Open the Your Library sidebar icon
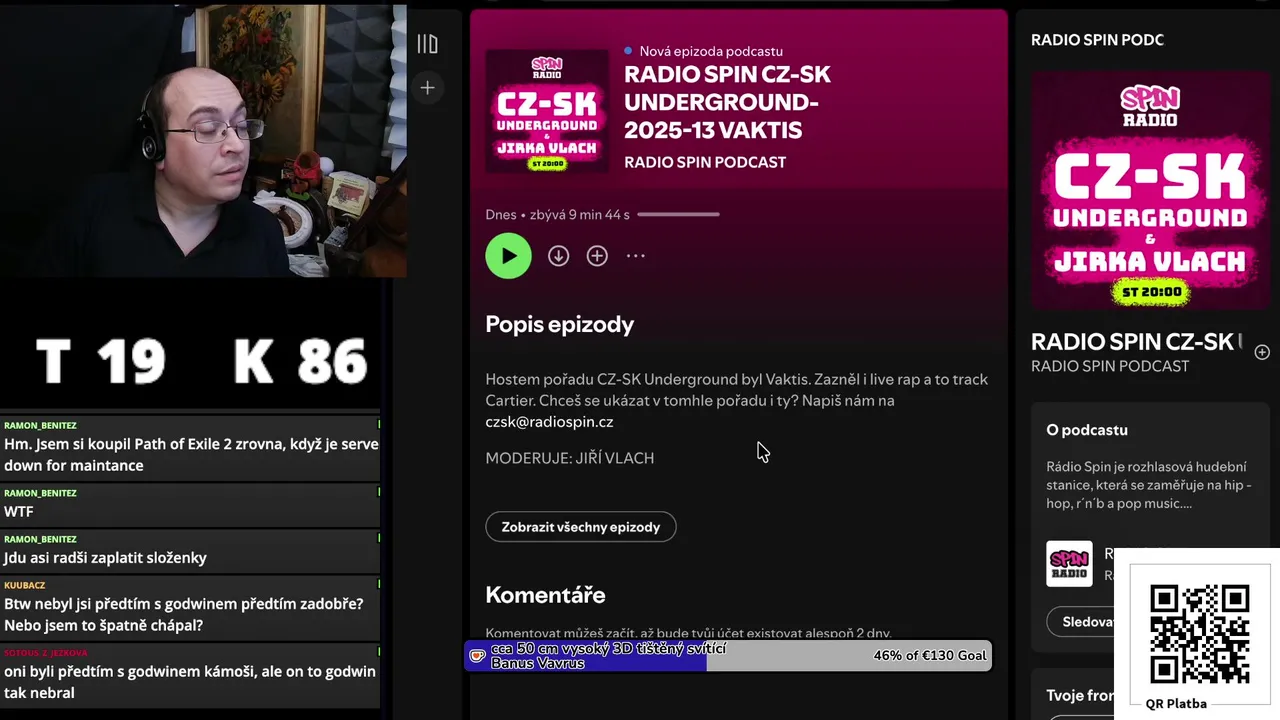This screenshot has width=1280, height=720. (427, 44)
